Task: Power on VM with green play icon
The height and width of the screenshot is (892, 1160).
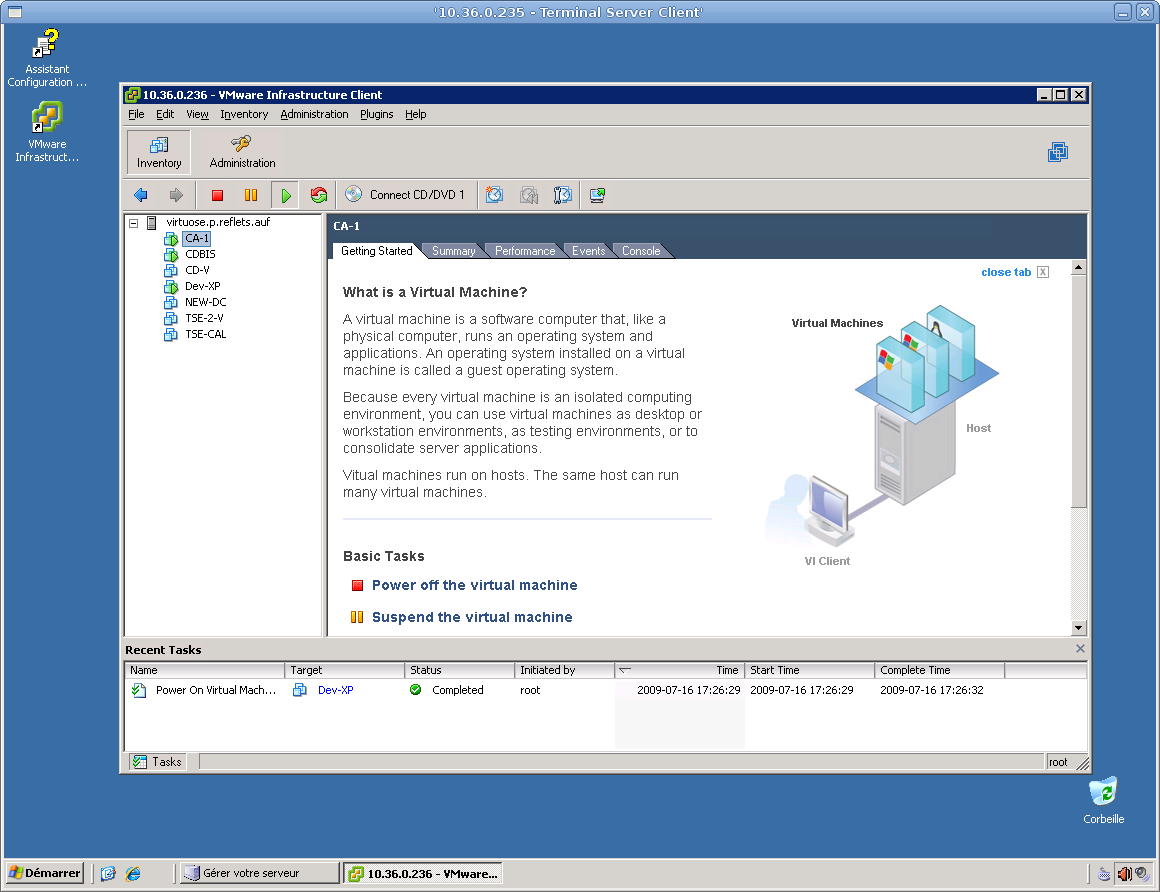Action: coord(285,195)
